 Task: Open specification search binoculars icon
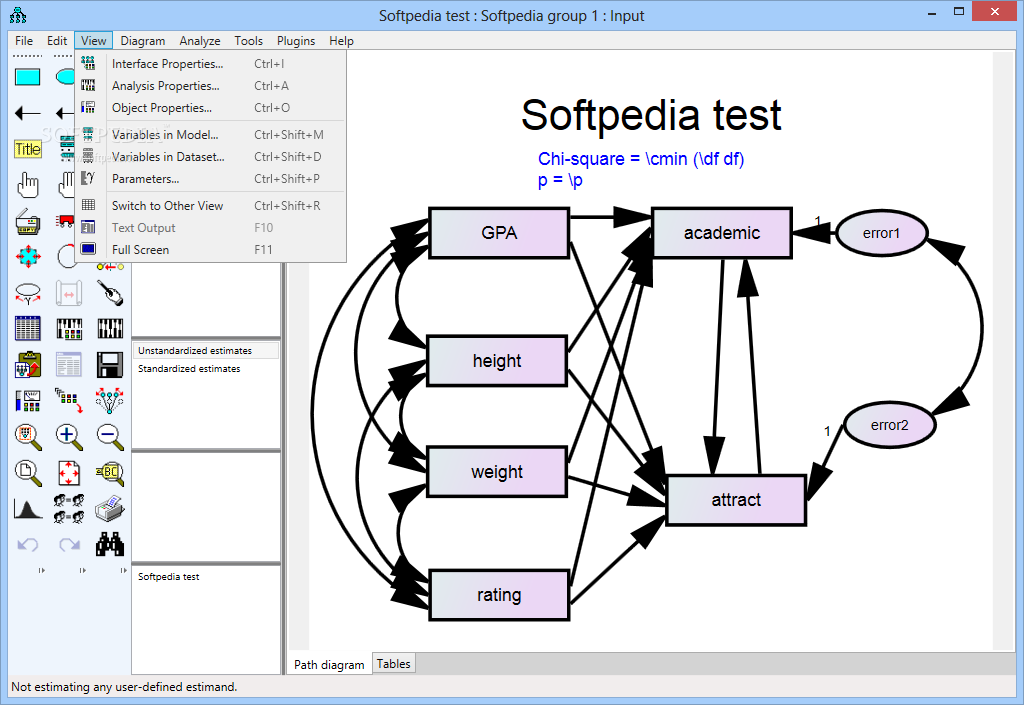(x=110, y=544)
